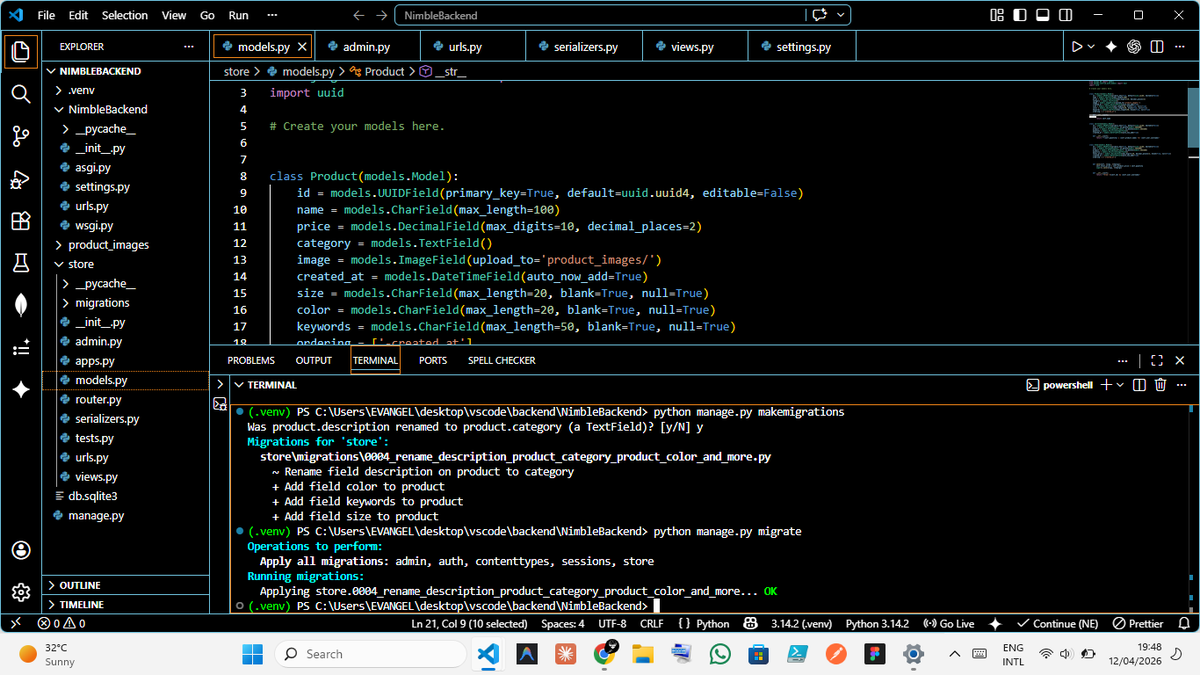1200x675 pixels.
Task: Switch to the PROBLEMS panel tab
Action: point(251,360)
